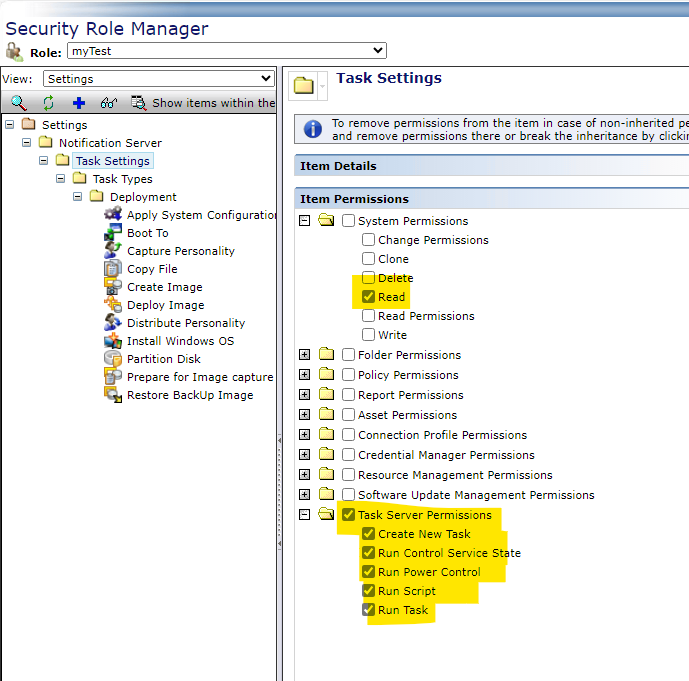Expand the Report Permissions group
Viewport: 689px width, 681px height.
coord(305,395)
